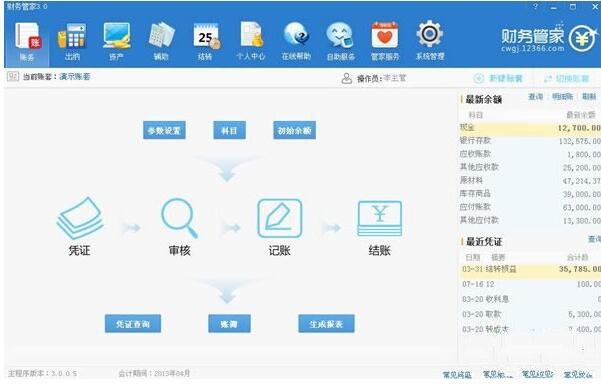Screen dimensions: 601x388
Task: Click the 初始余额 button
Action: point(294,130)
